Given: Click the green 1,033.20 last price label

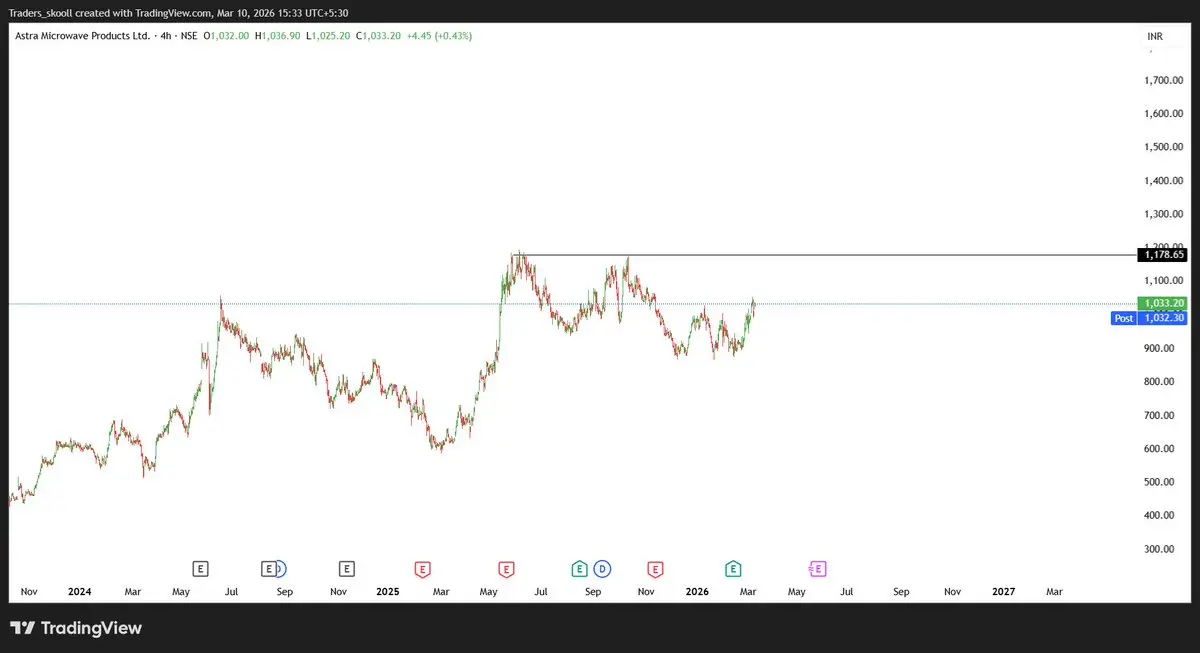Looking at the screenshot, I should point(1162,303).
